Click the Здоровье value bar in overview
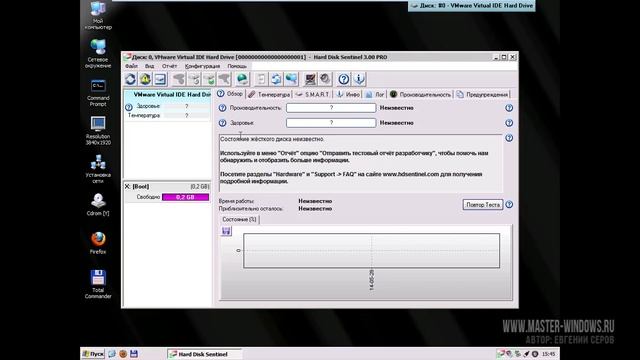The height and width of the screenshot is (360, 640). (x=331, y=123)
